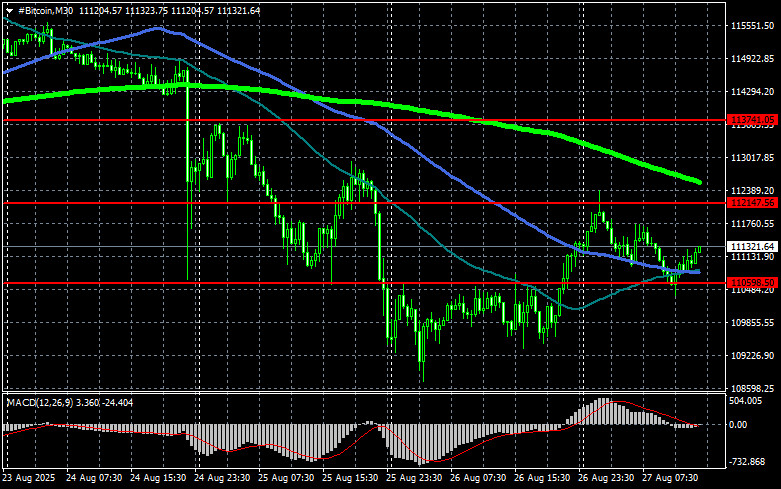Click the MACD(12,26,9) indicator label

point(39,402)
